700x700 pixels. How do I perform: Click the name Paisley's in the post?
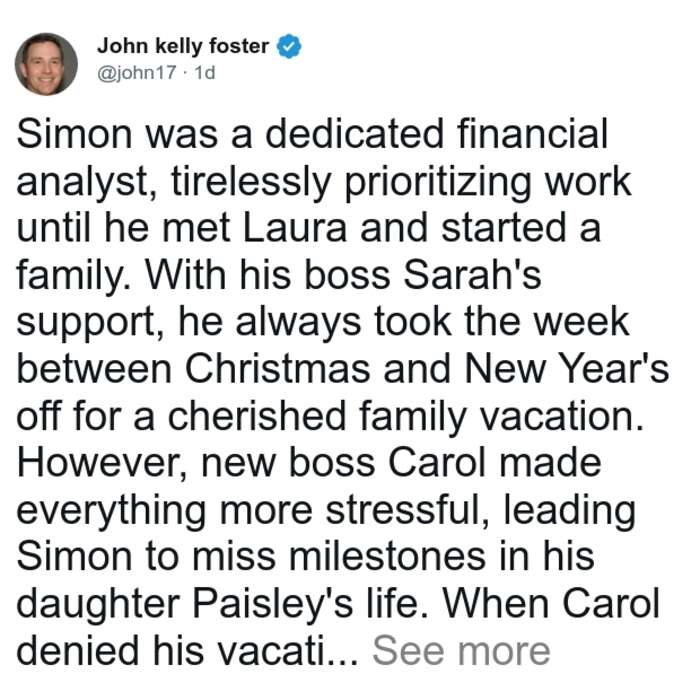pyautogui.click(x=273, y=605)
